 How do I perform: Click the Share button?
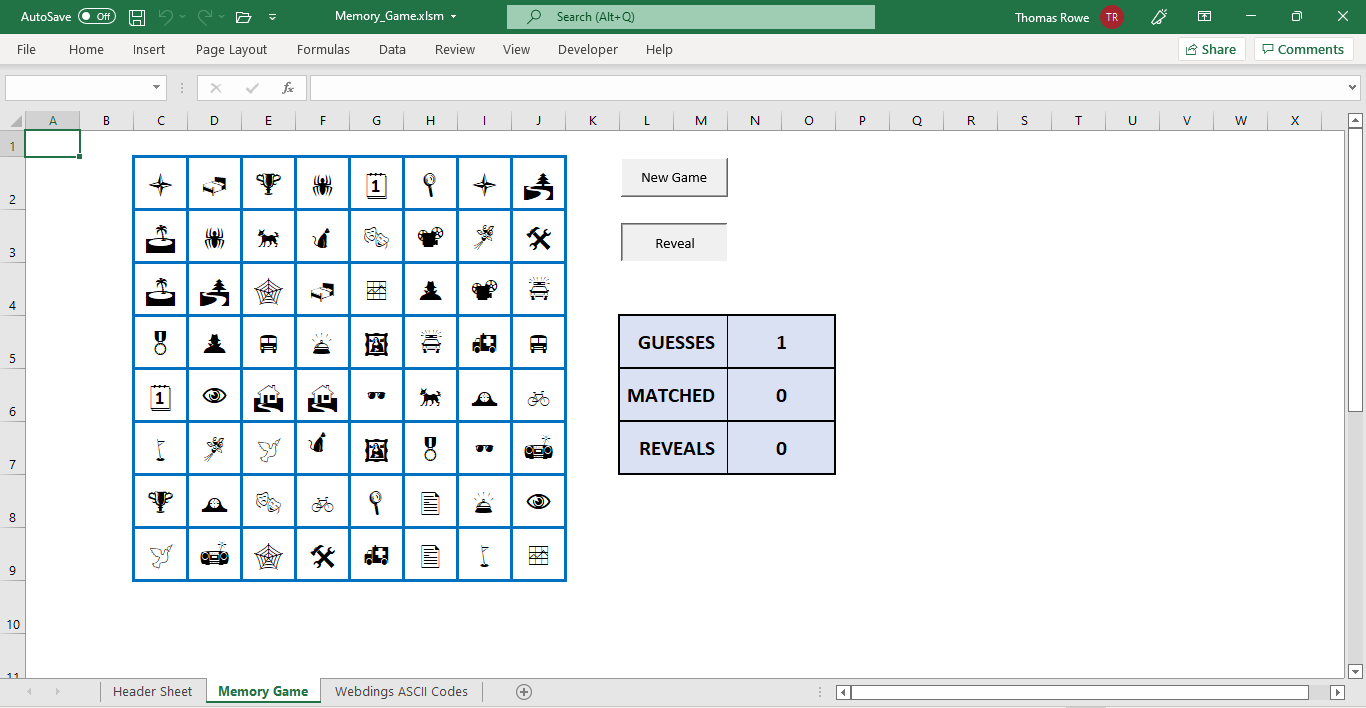coord(1212,49)
